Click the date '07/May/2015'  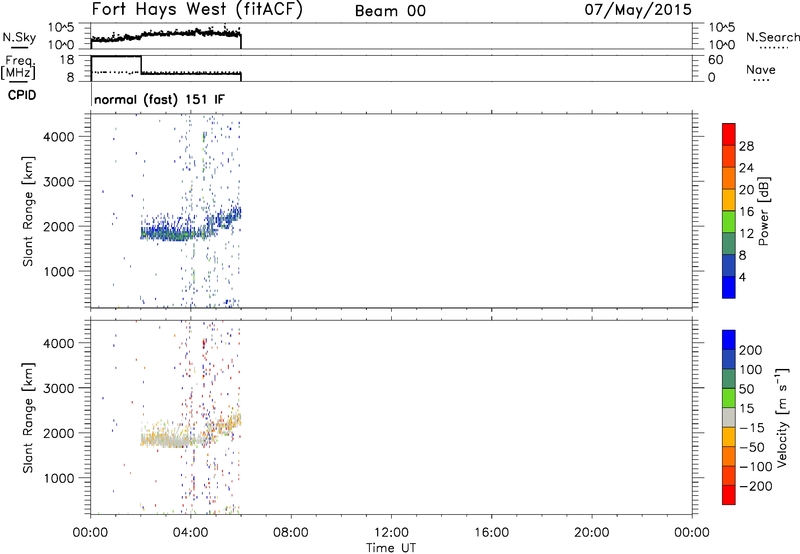click(x=638, y=9)
